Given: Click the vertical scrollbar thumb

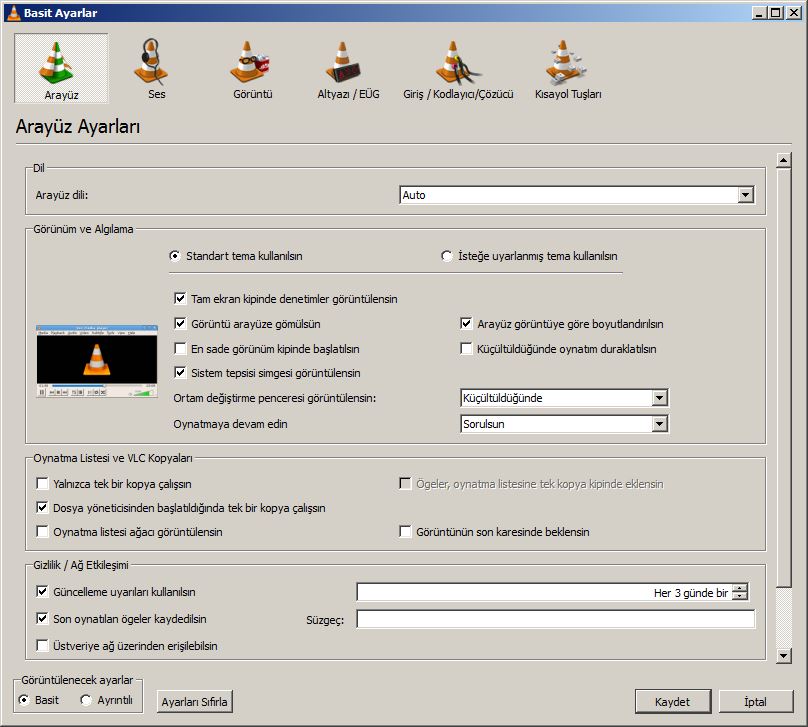Looking at the screenshot, I should coord(783,377).
